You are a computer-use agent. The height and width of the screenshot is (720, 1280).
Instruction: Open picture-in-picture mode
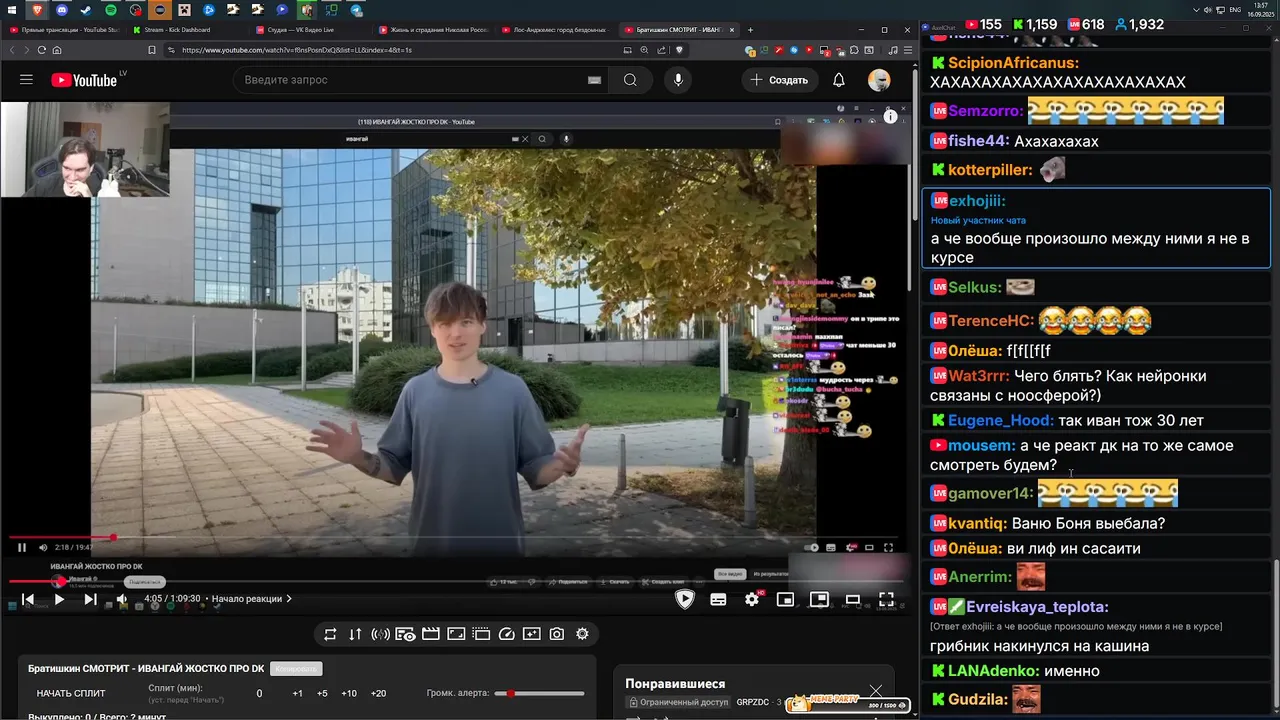819,599
